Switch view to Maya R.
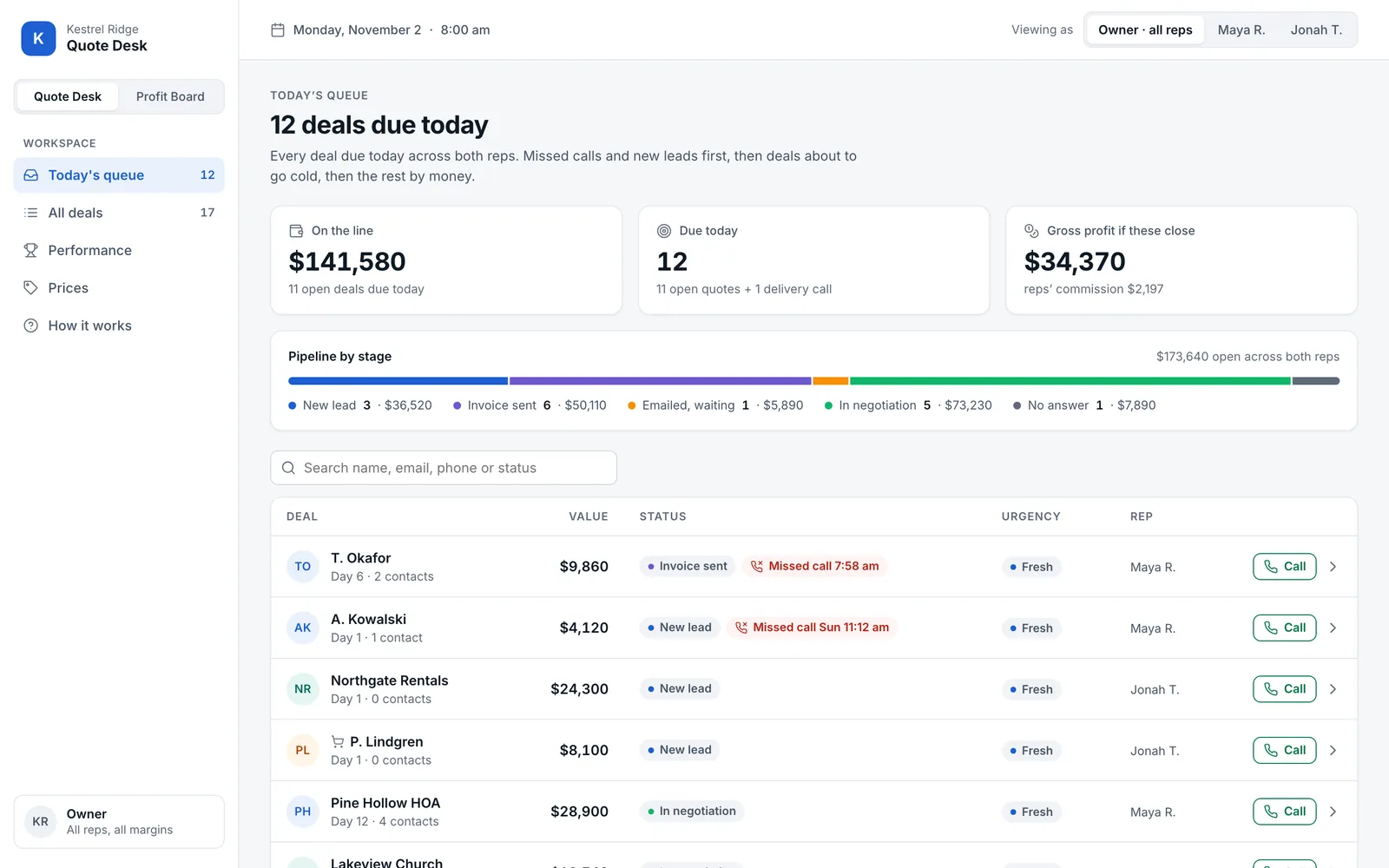The image size is (1389, 868). pos(1241,30)
